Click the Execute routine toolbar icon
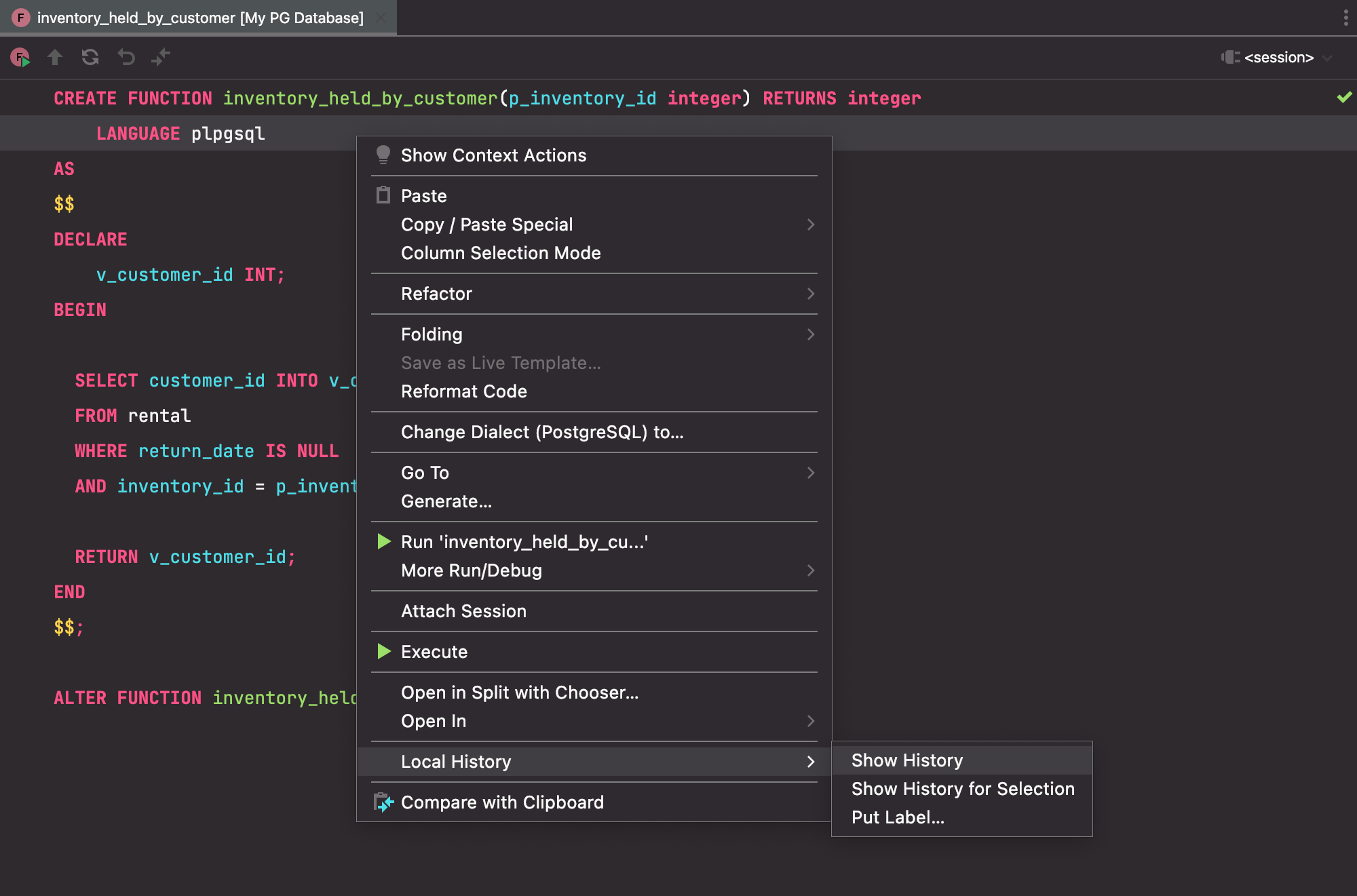Screen dimensions: 1357x896 click(x=20, y=58)
